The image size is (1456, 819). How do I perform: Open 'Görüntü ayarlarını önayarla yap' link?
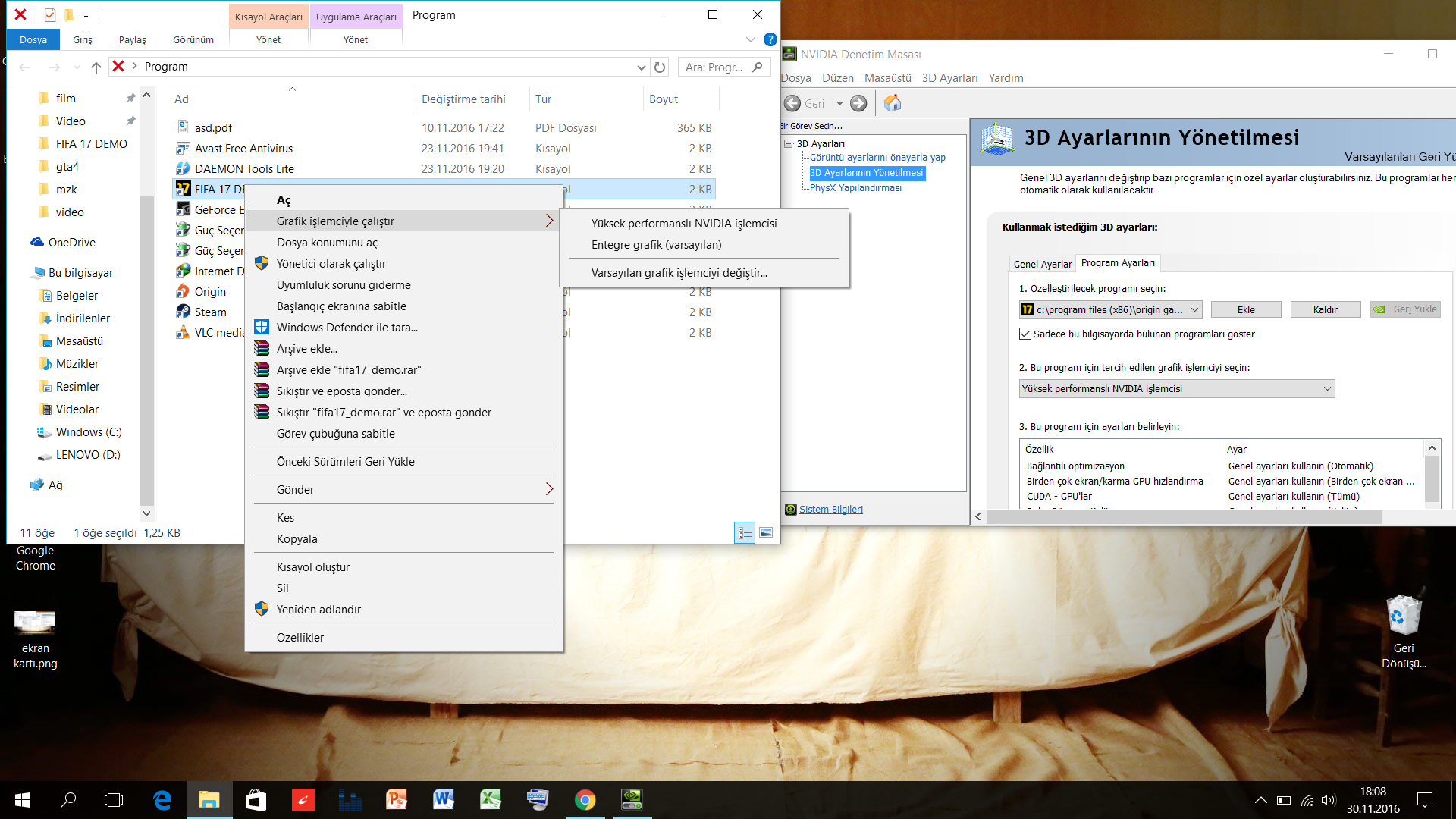point(877,157)
